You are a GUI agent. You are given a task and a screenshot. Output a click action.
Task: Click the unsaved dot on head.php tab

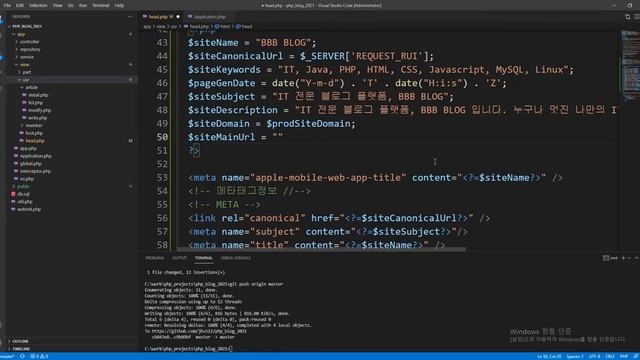click(x=178, y=17)
